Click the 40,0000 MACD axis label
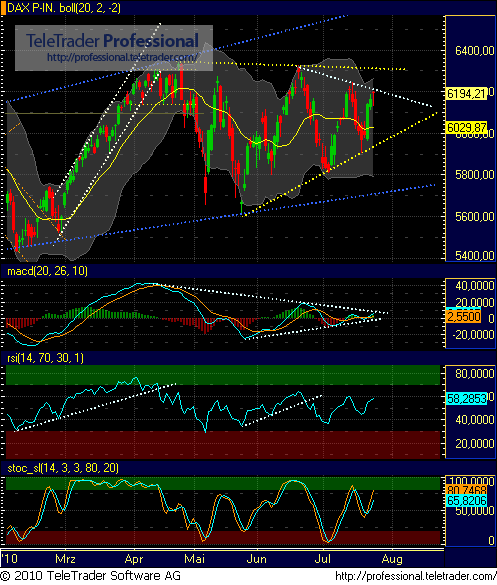 [x=475, y=286]
